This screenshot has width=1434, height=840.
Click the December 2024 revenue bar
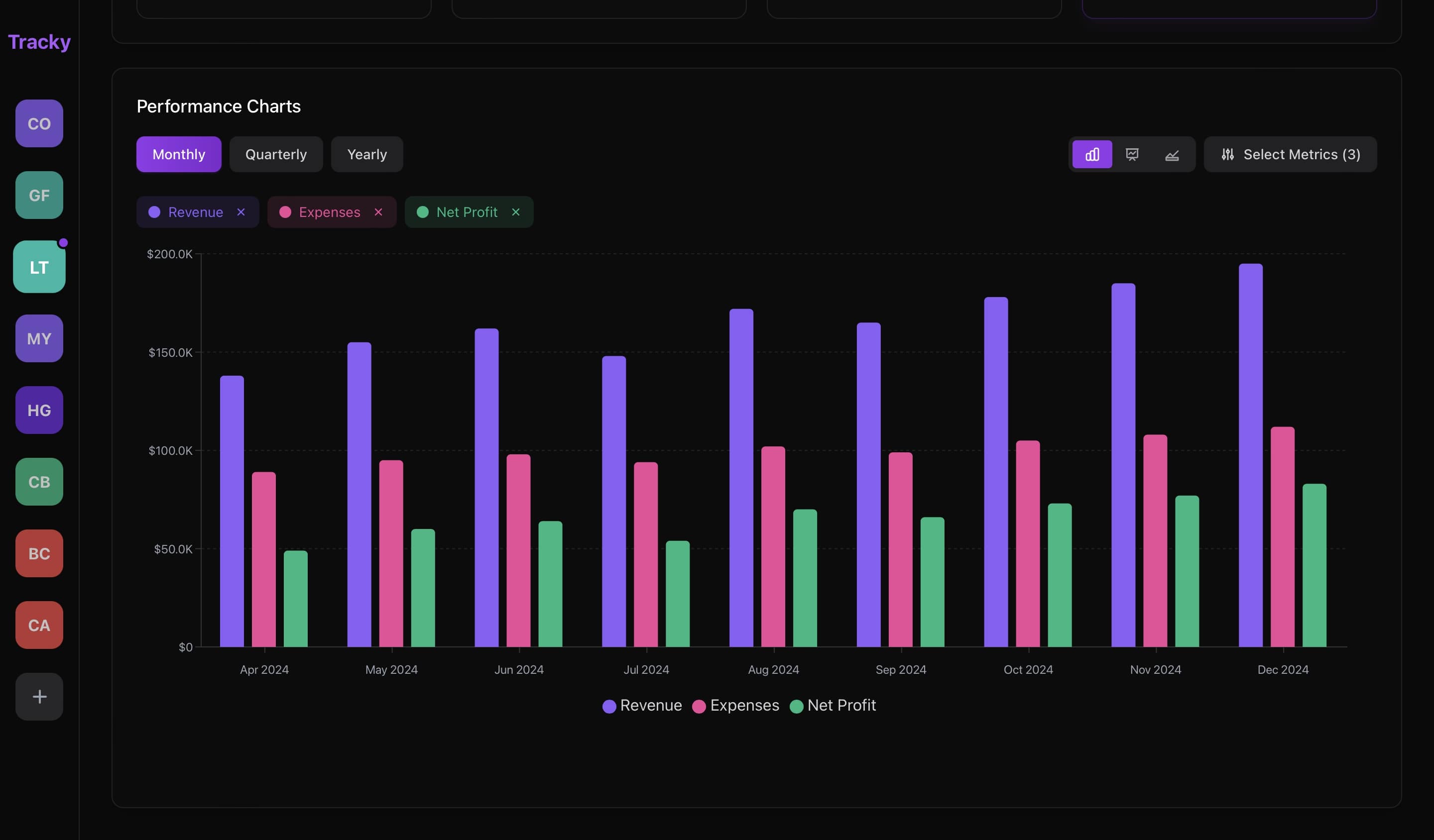(x=1250, y=455)
